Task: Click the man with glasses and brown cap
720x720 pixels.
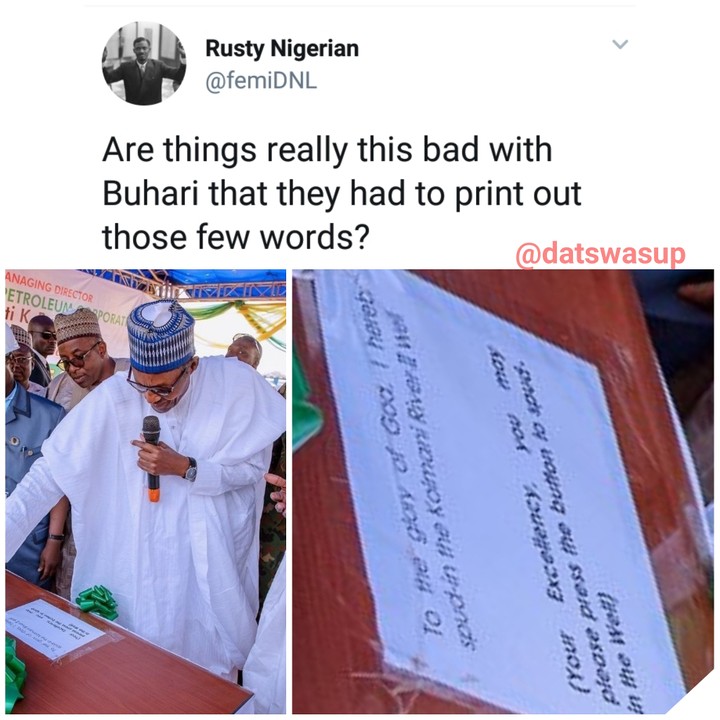Action: 82,356
